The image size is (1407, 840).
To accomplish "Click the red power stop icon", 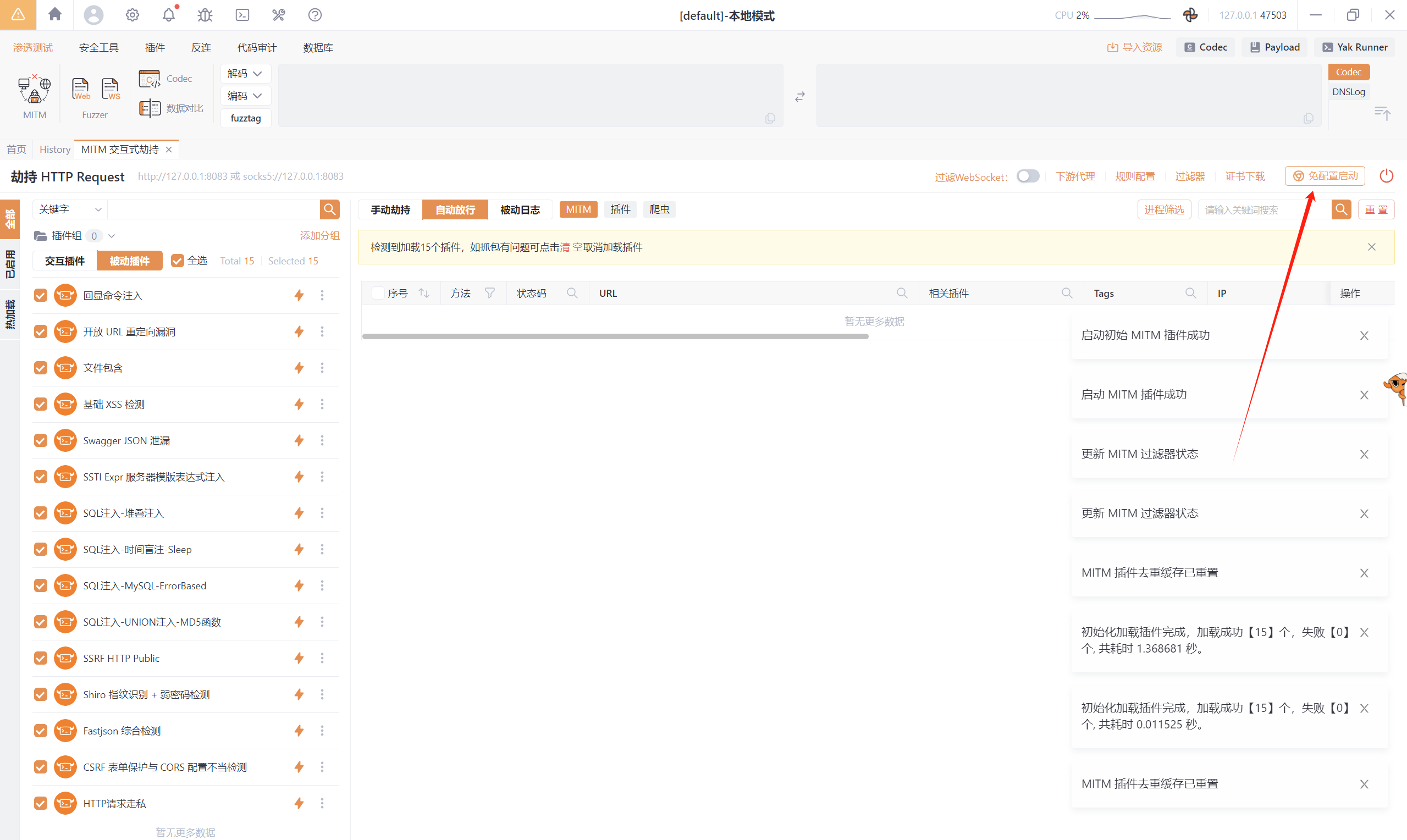I will (1386, 176).
